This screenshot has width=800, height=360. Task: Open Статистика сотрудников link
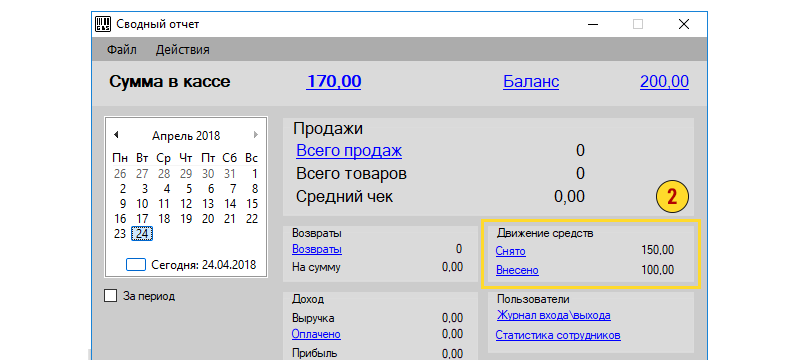point(558,336)
